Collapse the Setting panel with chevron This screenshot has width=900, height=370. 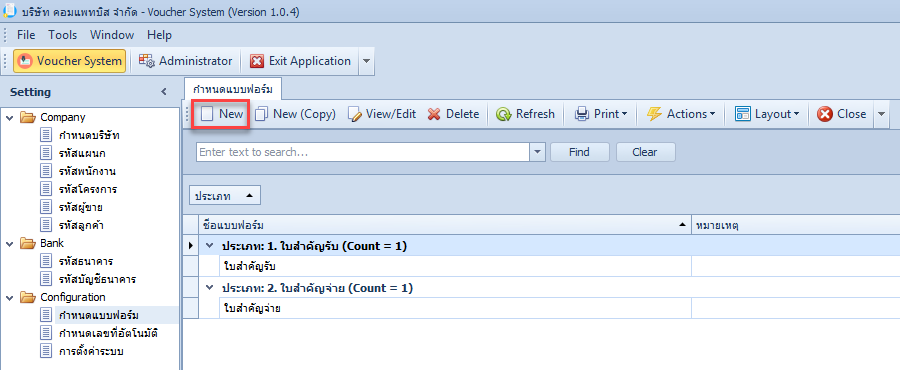coord(164,92)
